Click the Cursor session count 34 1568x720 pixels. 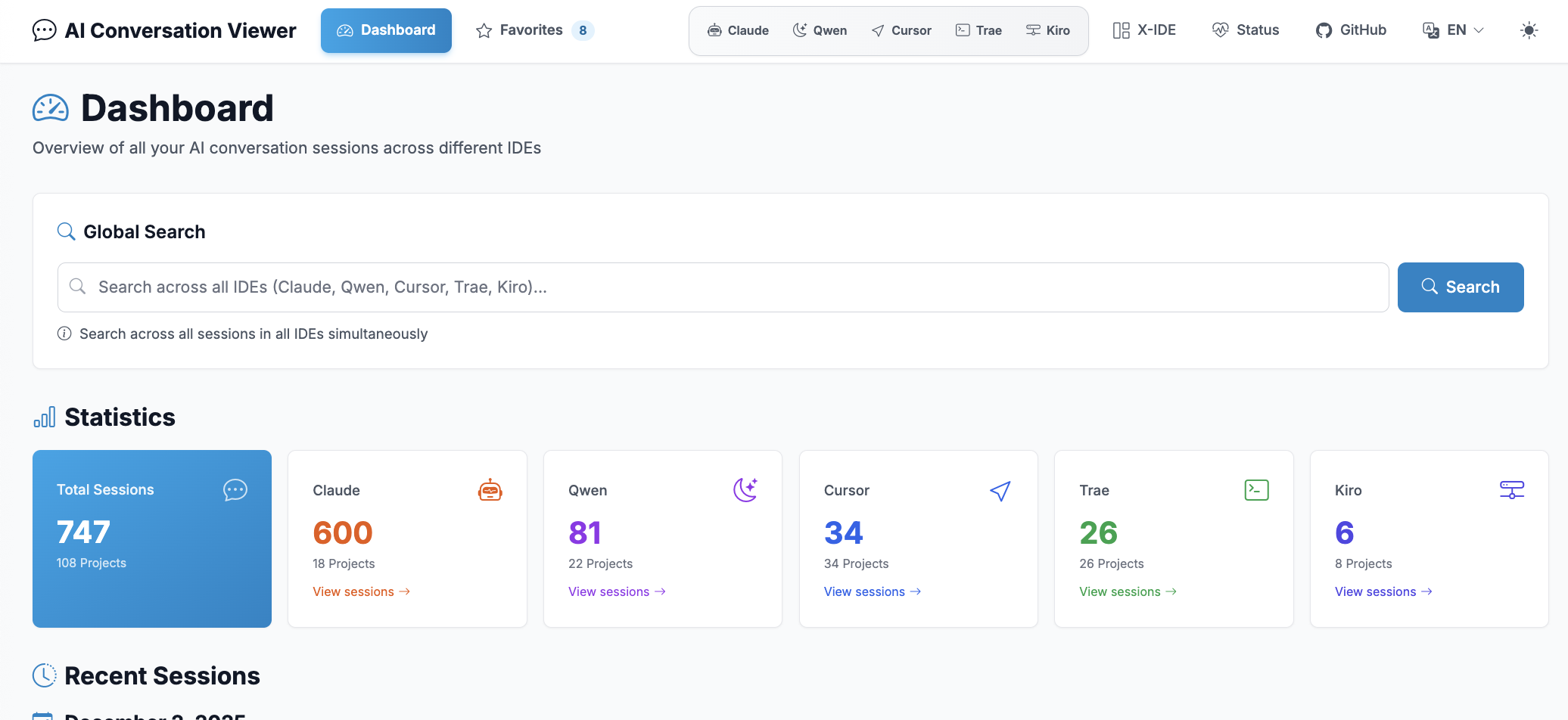tap(844, 533)
